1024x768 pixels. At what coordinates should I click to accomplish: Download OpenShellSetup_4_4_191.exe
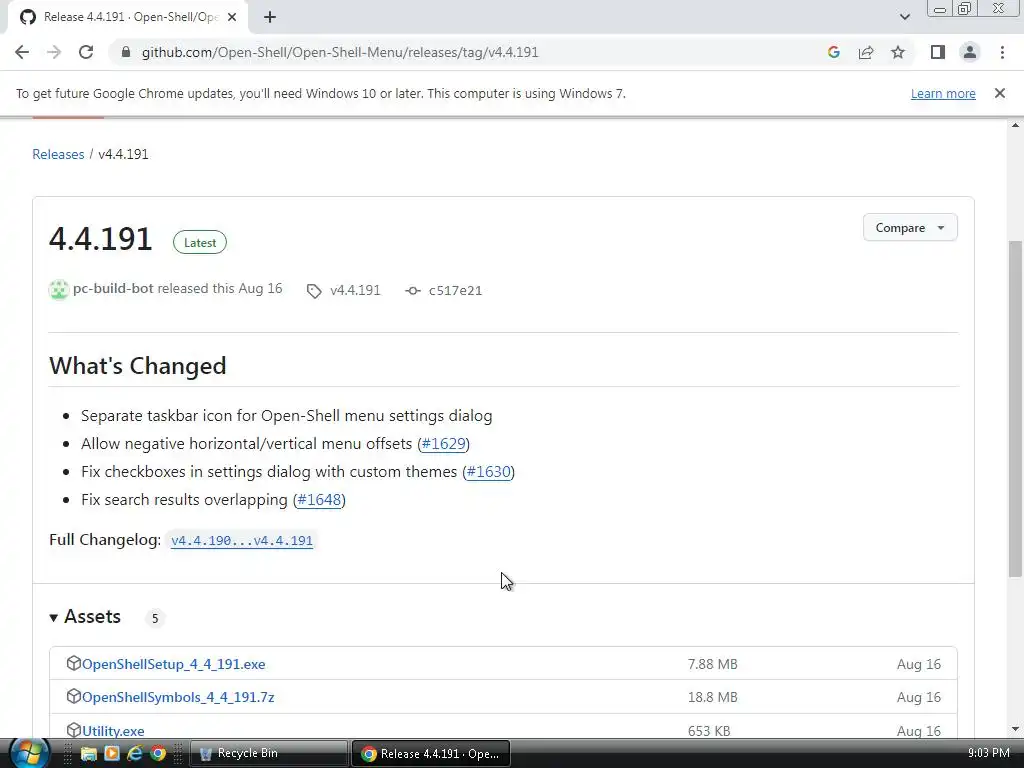click(x=174, y=664)
